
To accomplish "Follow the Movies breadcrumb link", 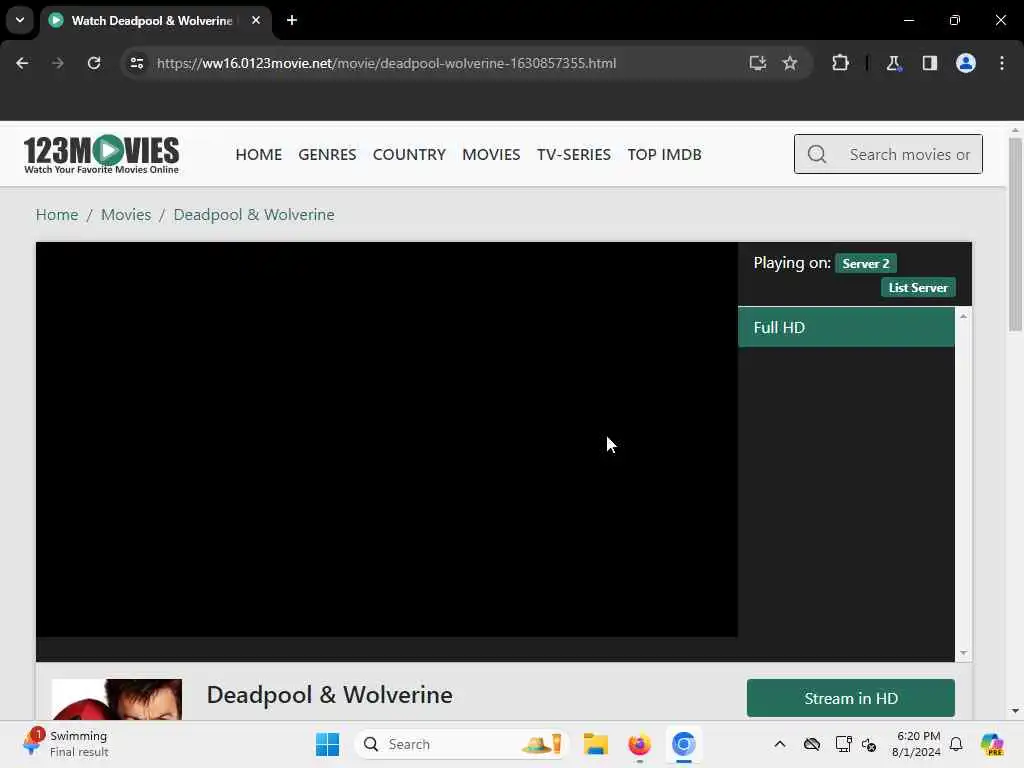I will coord(126,215).
